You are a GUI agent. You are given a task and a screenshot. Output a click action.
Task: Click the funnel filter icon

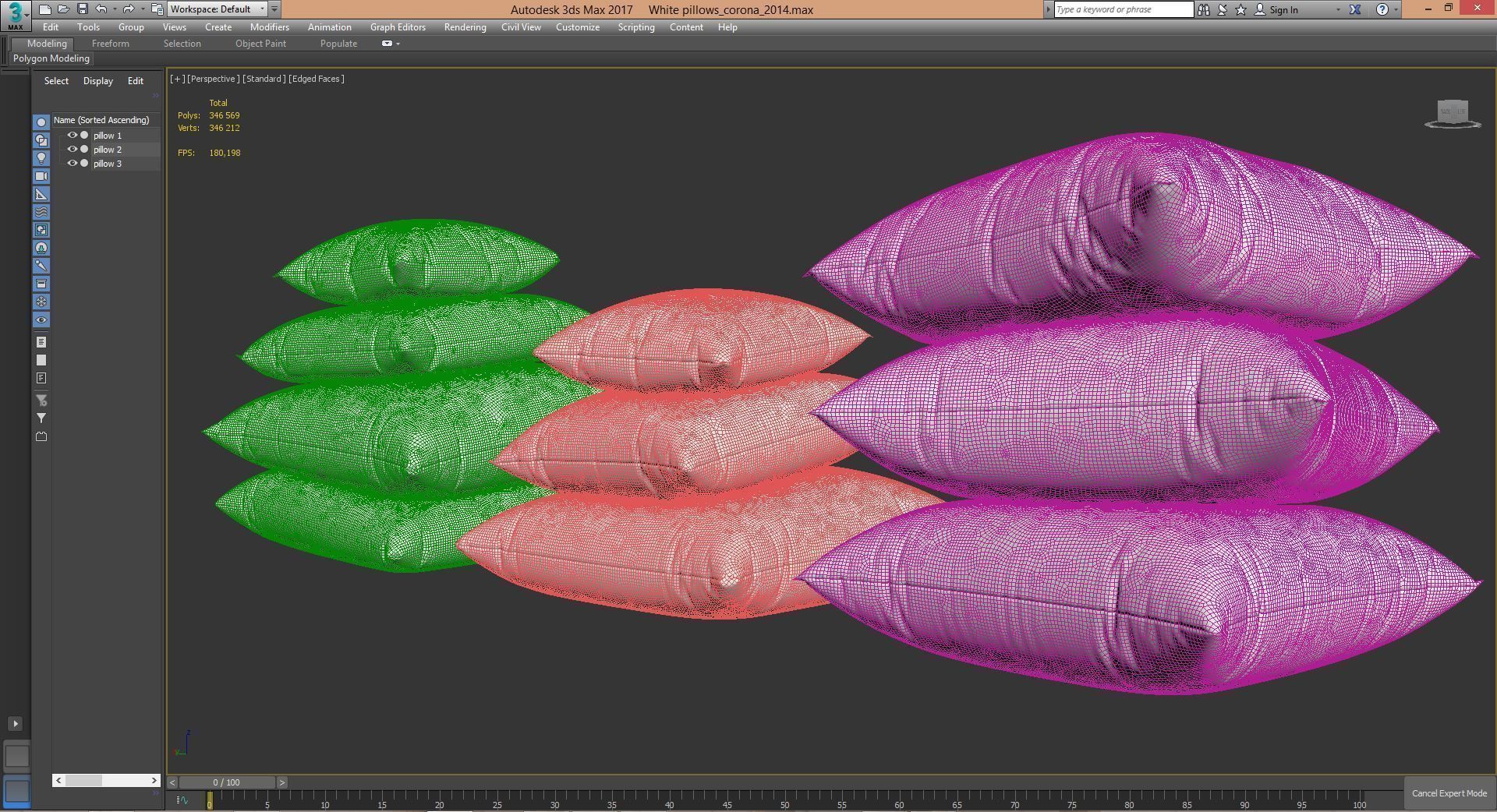[41, 418]
